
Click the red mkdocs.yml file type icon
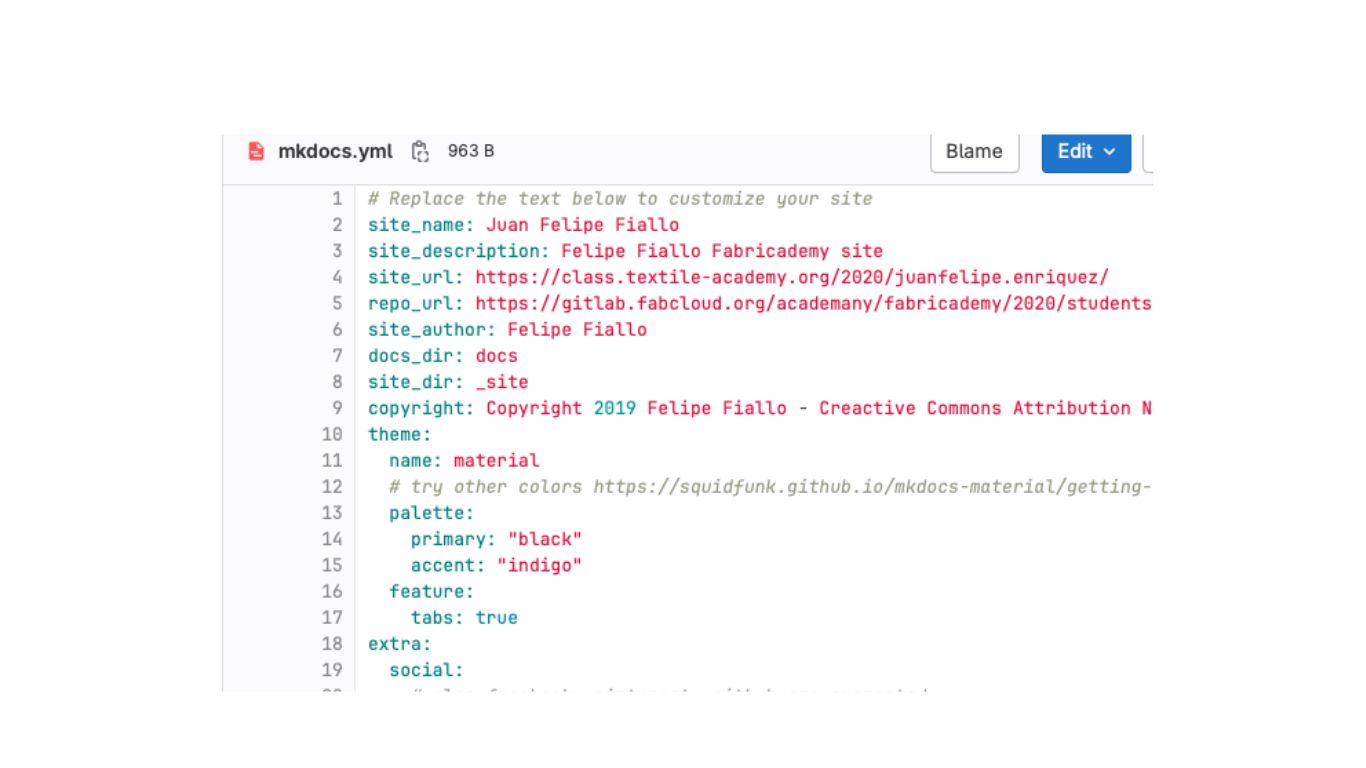[256, 151]
